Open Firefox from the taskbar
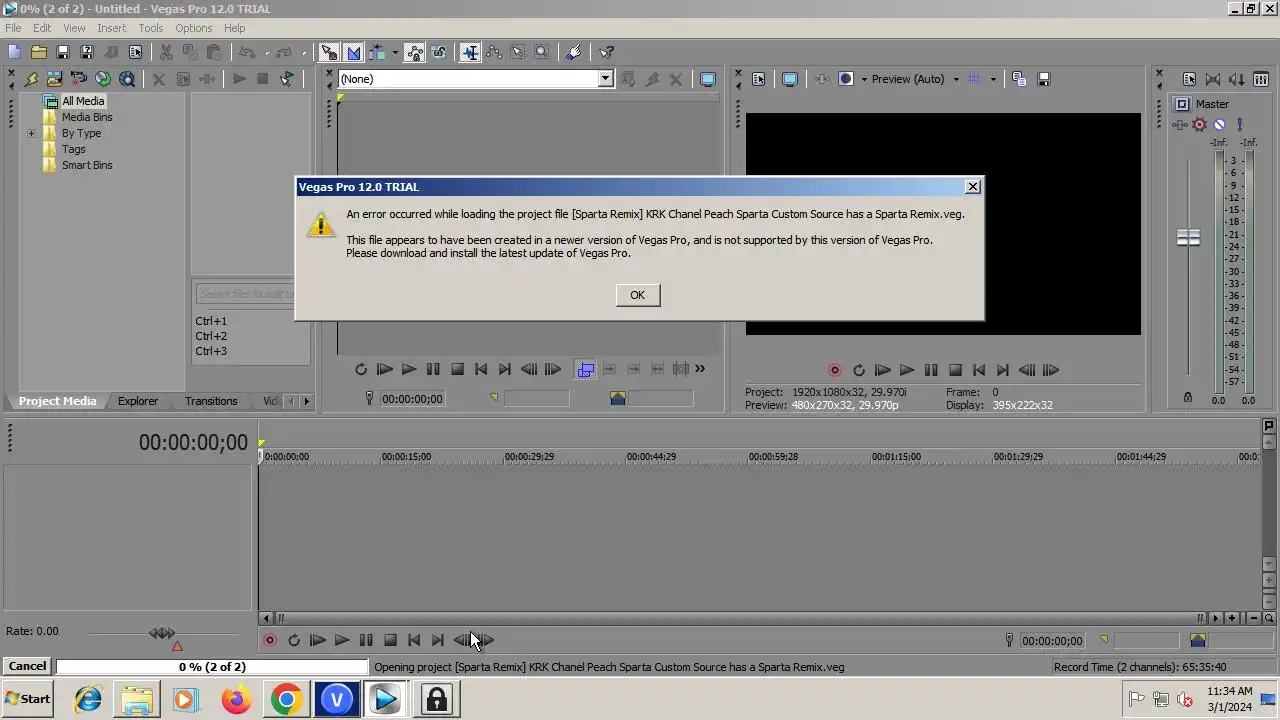 point(237,699)
